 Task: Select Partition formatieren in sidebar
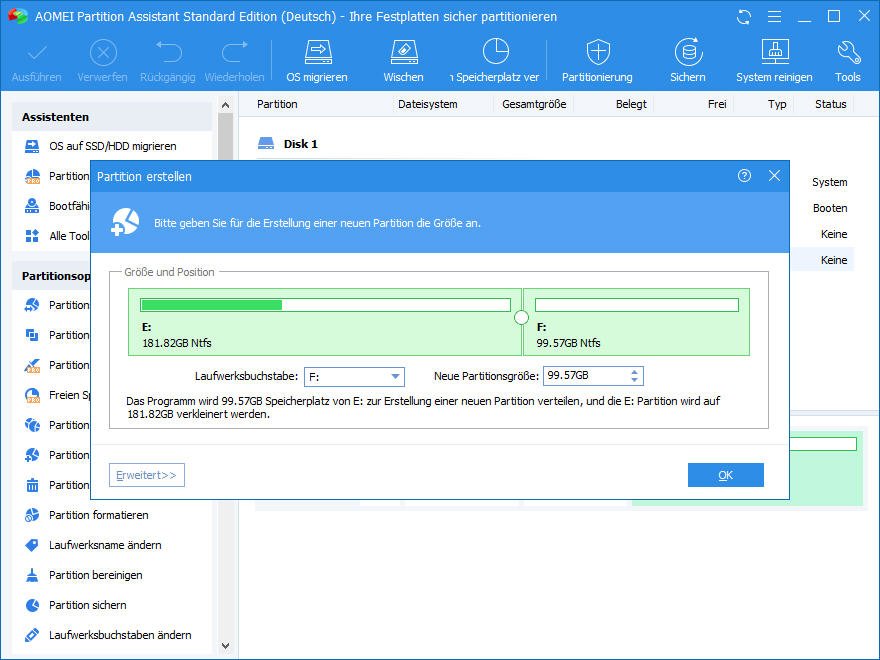pos(98,515)
